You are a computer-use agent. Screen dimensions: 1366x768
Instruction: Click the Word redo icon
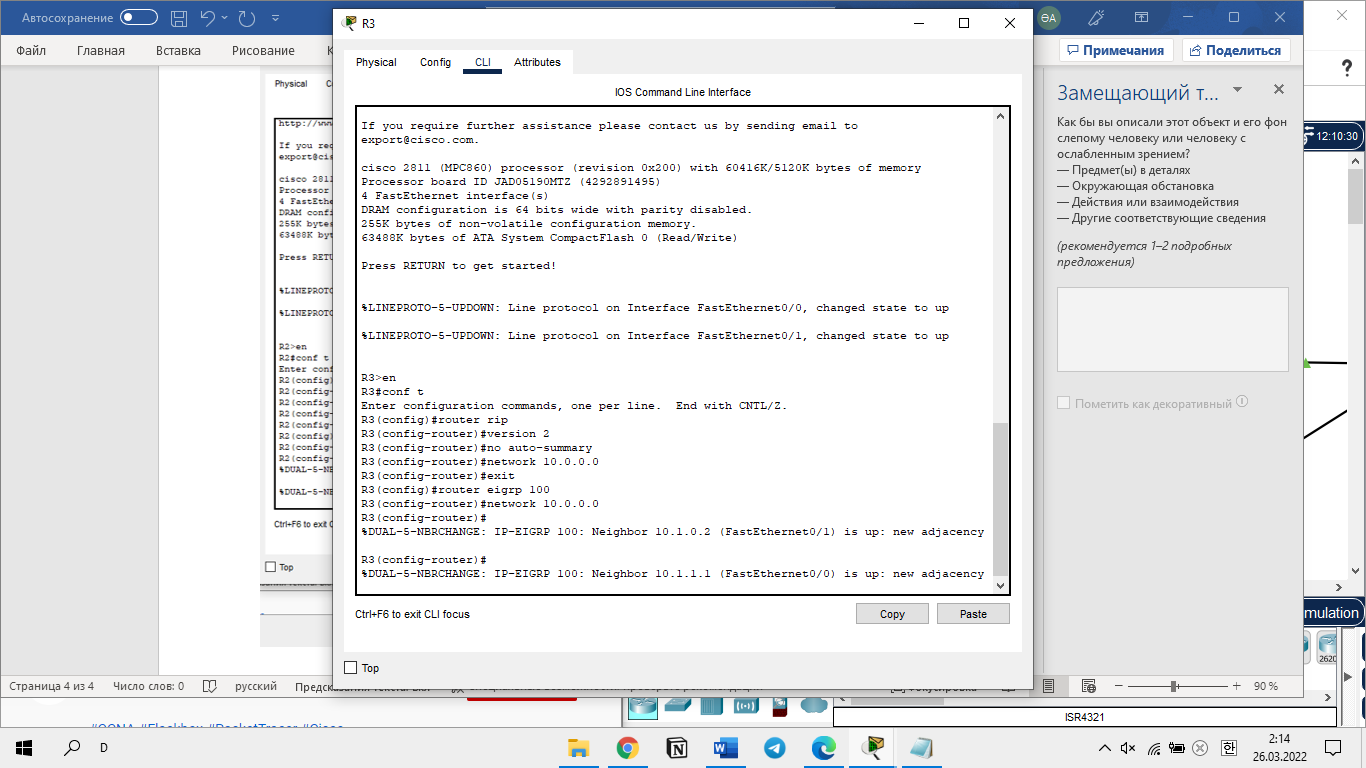[247, 18]
